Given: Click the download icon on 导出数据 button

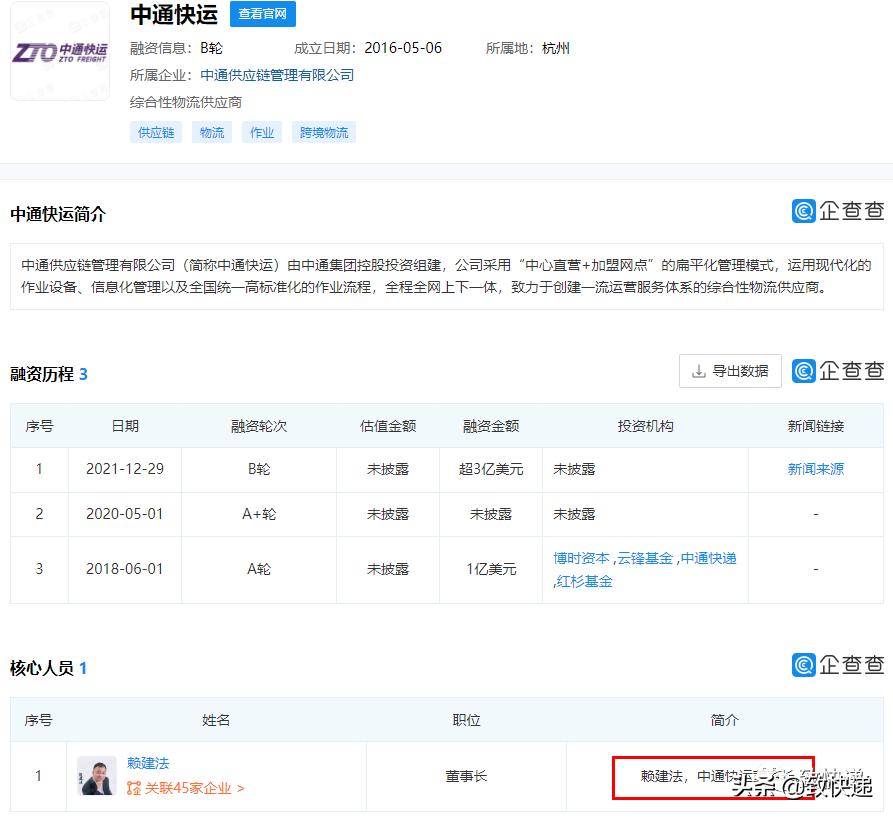Looking at the screenshot, I should click(699, 370).
